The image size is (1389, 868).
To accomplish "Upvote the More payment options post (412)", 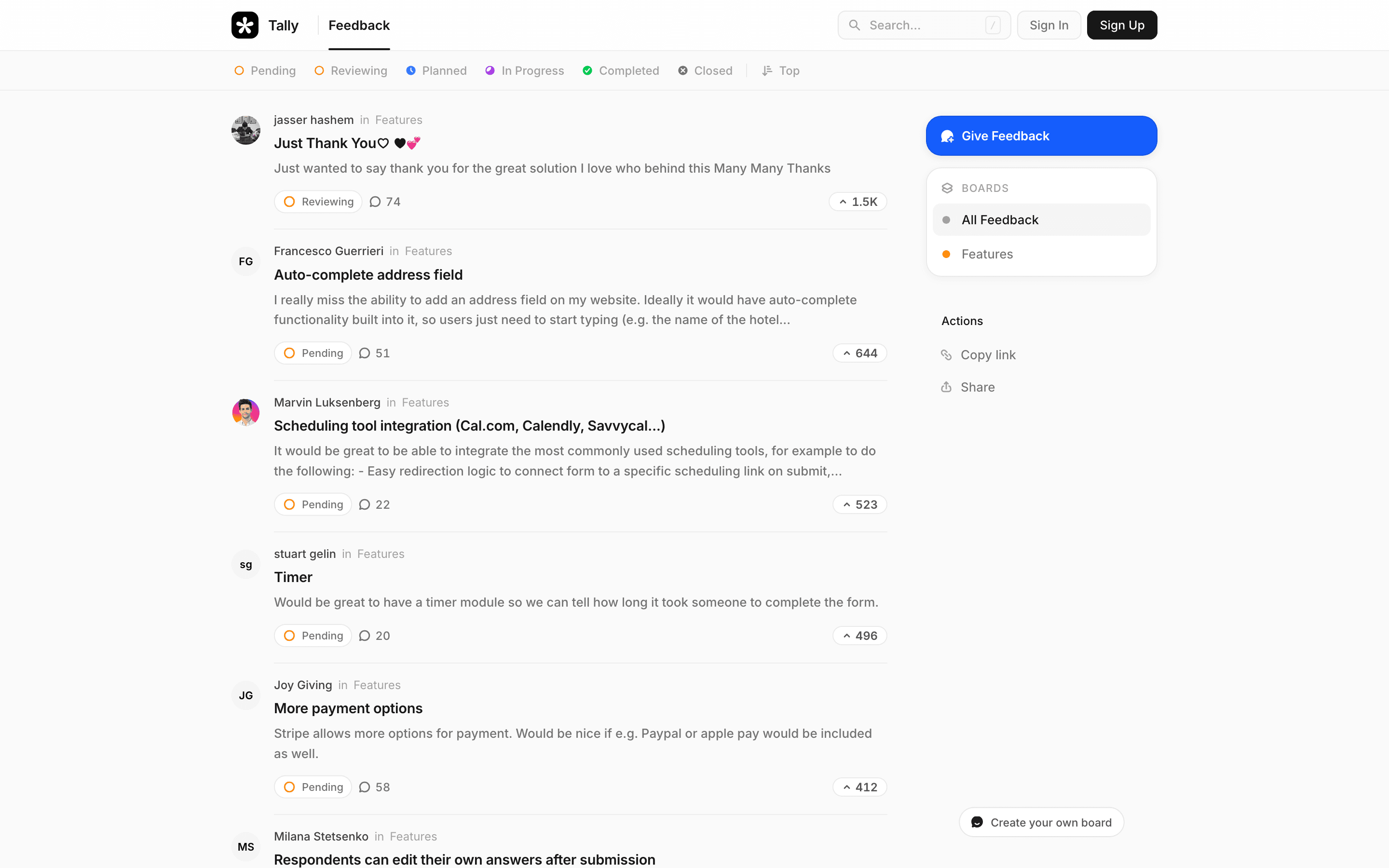I will point(860,787).
